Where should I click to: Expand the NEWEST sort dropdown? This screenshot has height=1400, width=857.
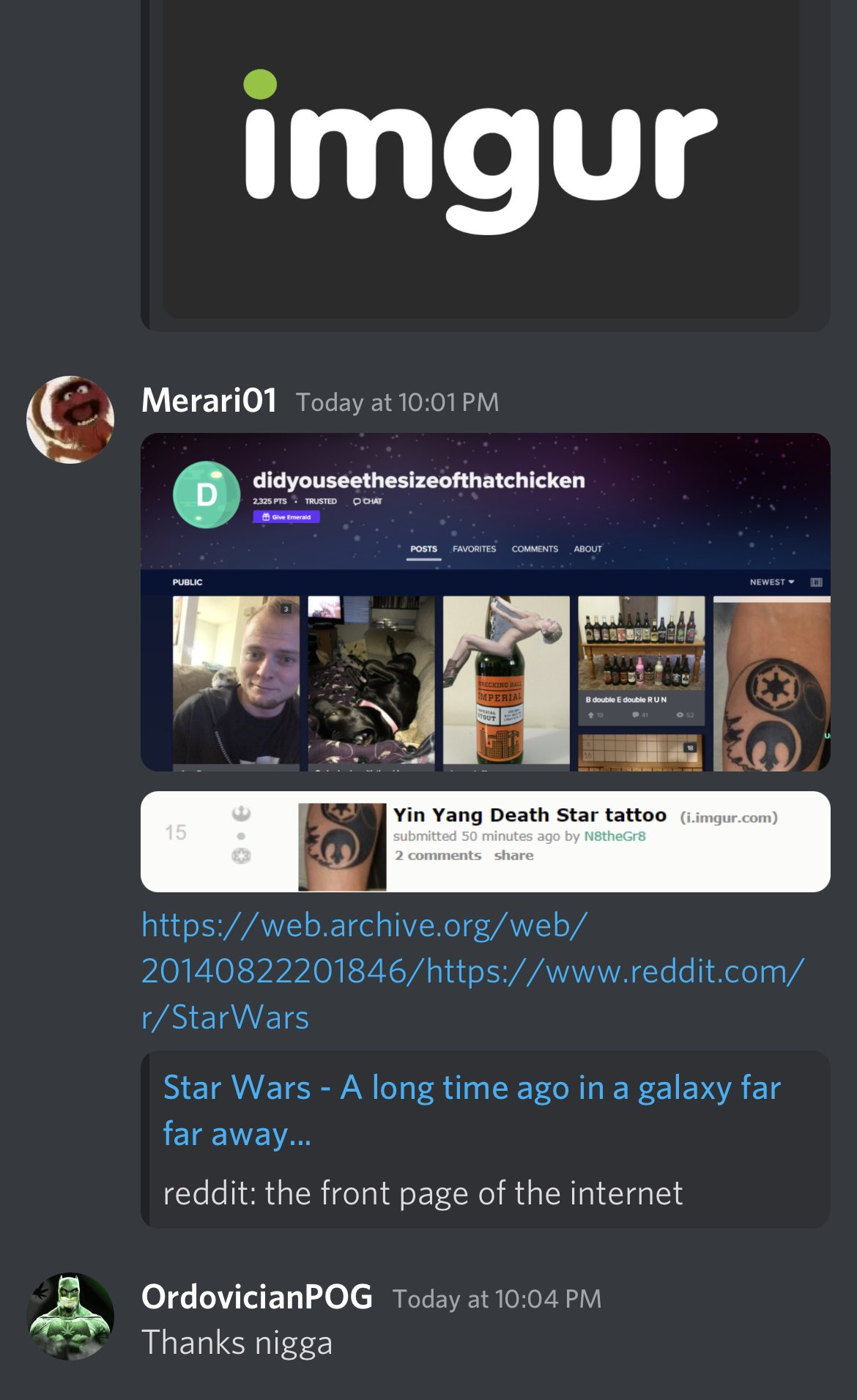pyautogui.click(x=772, y=582)
